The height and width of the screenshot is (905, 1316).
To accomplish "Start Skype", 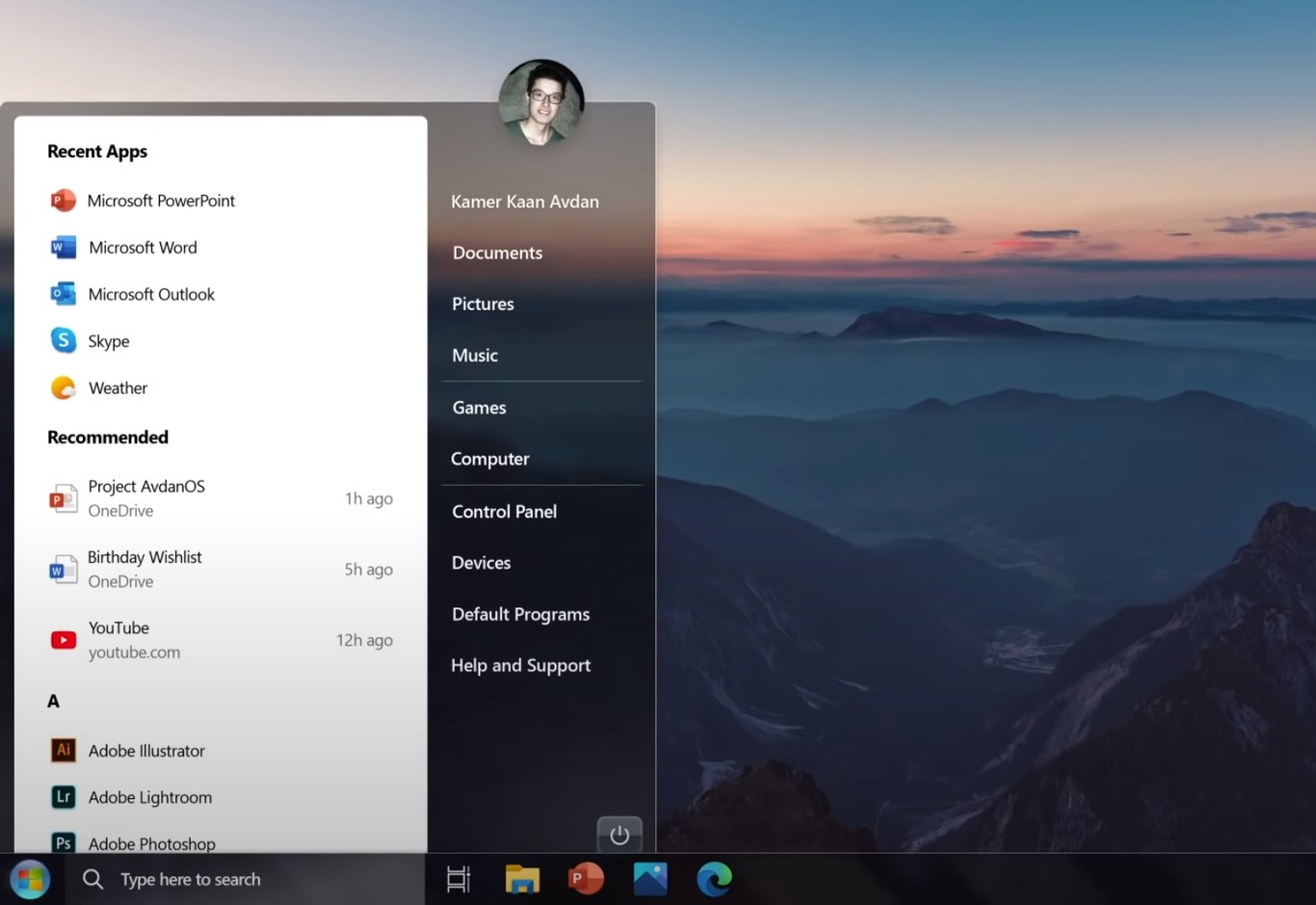I will coord(108,340).
